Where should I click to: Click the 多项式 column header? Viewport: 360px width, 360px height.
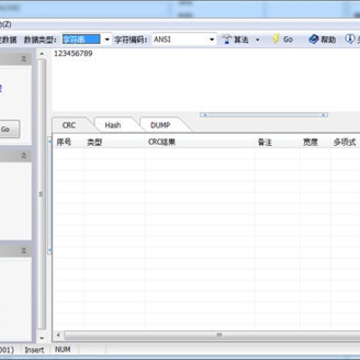pyautogui.click(x=345, y=142)
